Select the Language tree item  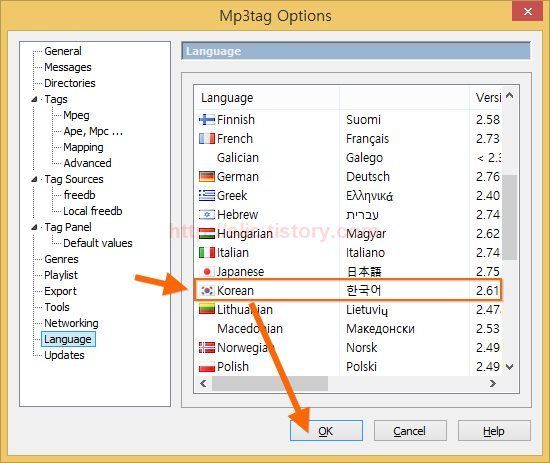(x=68, y=339)
